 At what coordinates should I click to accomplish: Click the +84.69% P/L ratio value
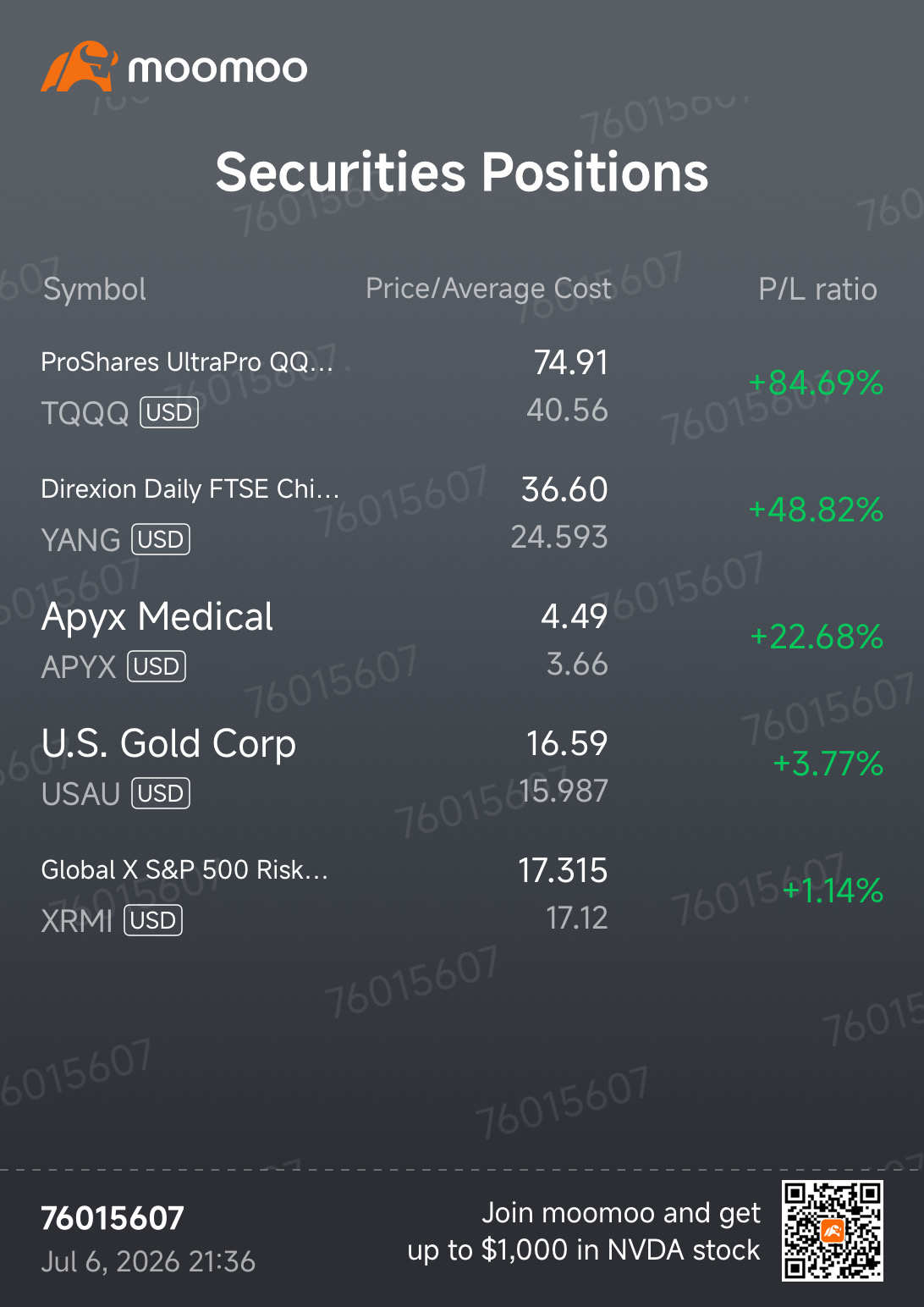click(x=816, y=383)
